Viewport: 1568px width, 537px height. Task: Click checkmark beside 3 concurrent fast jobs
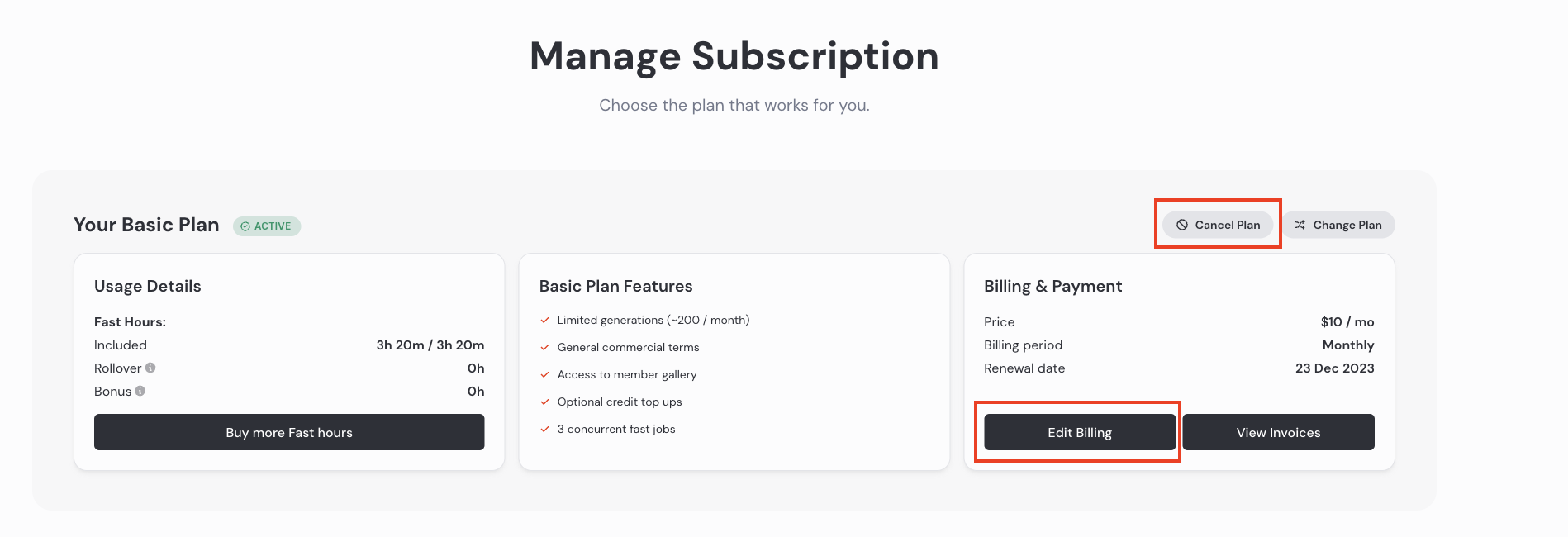pos(544,429)
